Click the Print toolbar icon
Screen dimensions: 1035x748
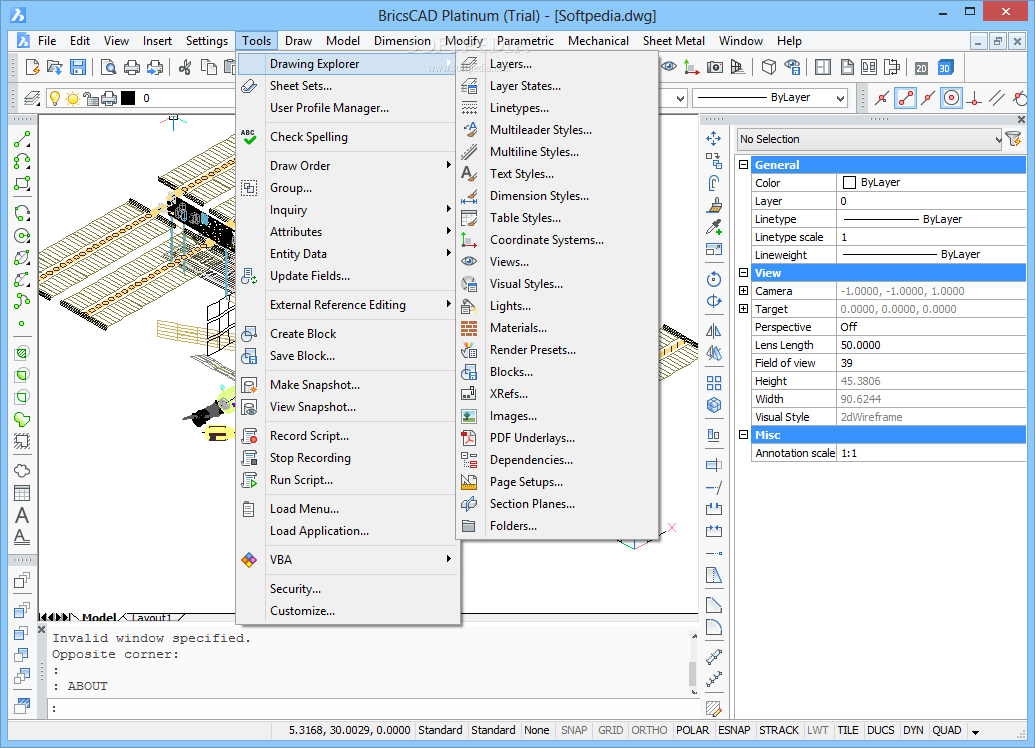point(132,67)
